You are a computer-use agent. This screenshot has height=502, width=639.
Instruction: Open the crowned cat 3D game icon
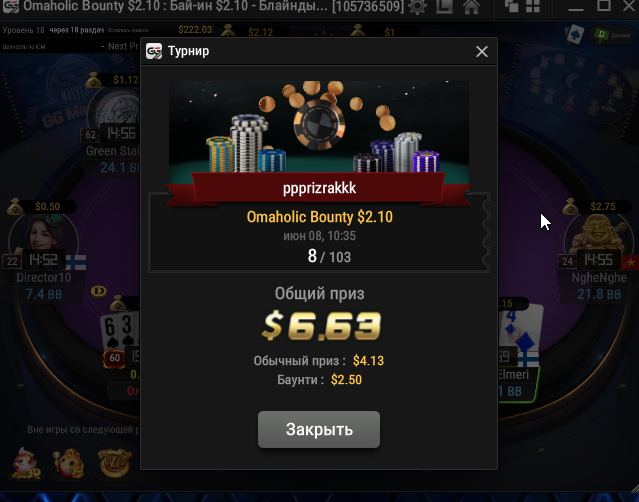[69, 464]
